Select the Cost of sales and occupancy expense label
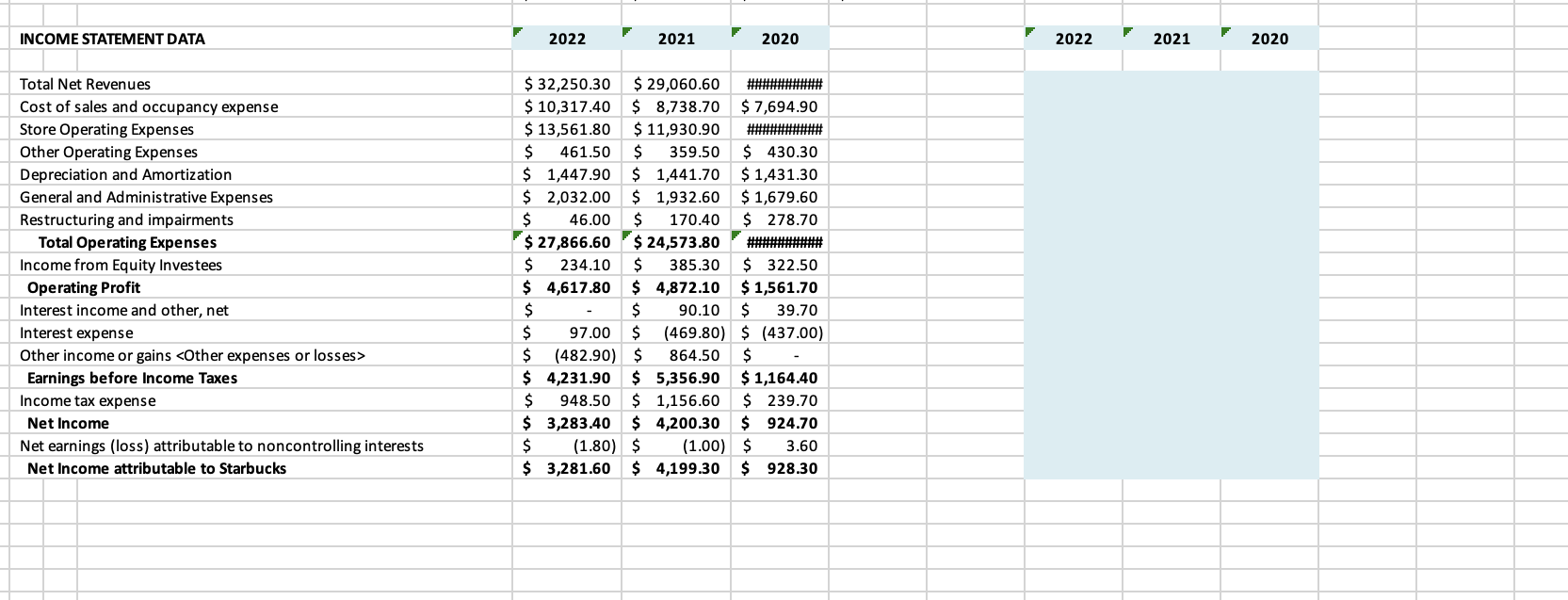 click(149, 106)
